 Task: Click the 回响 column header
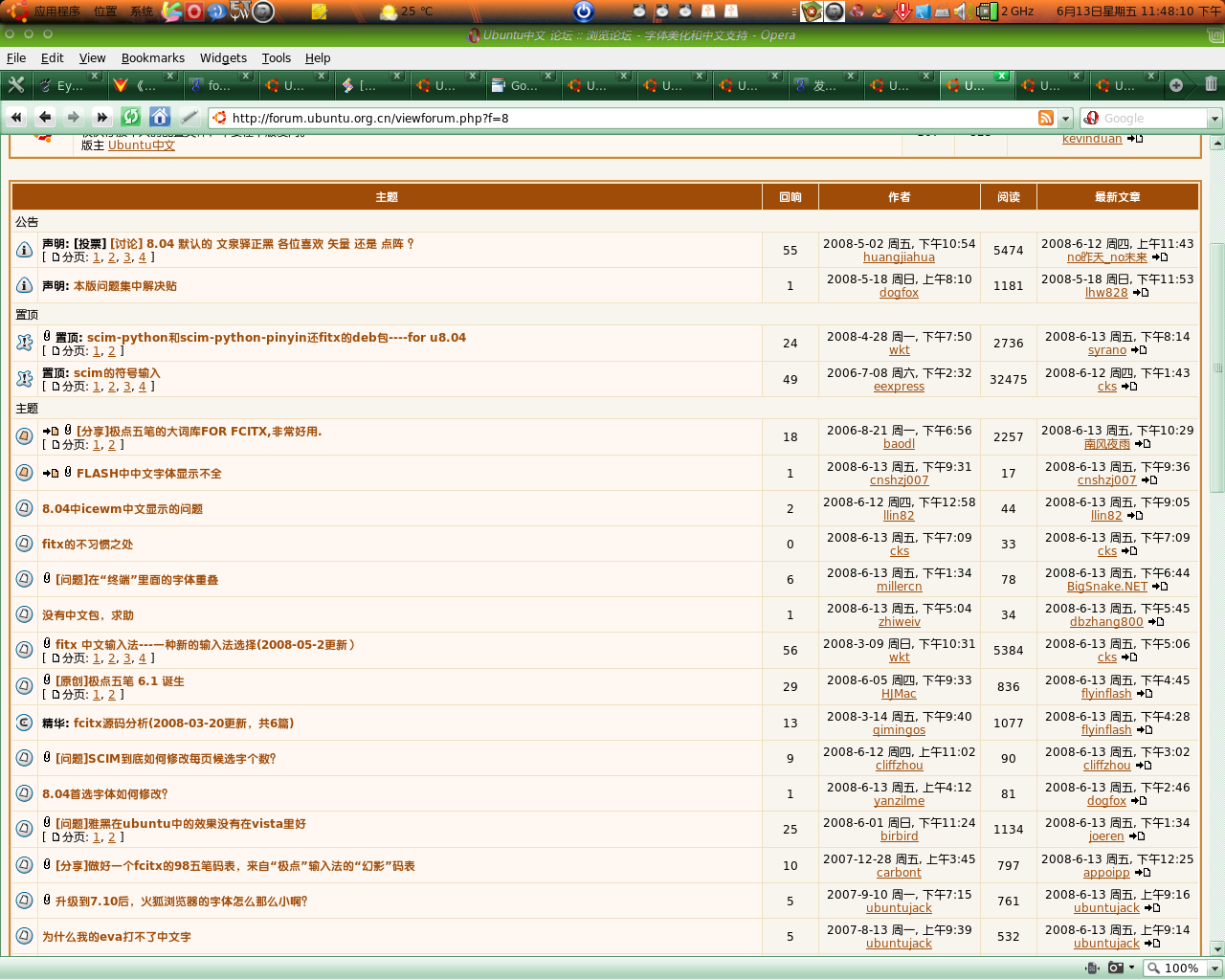pyautogui.click(x=791, y=197)
